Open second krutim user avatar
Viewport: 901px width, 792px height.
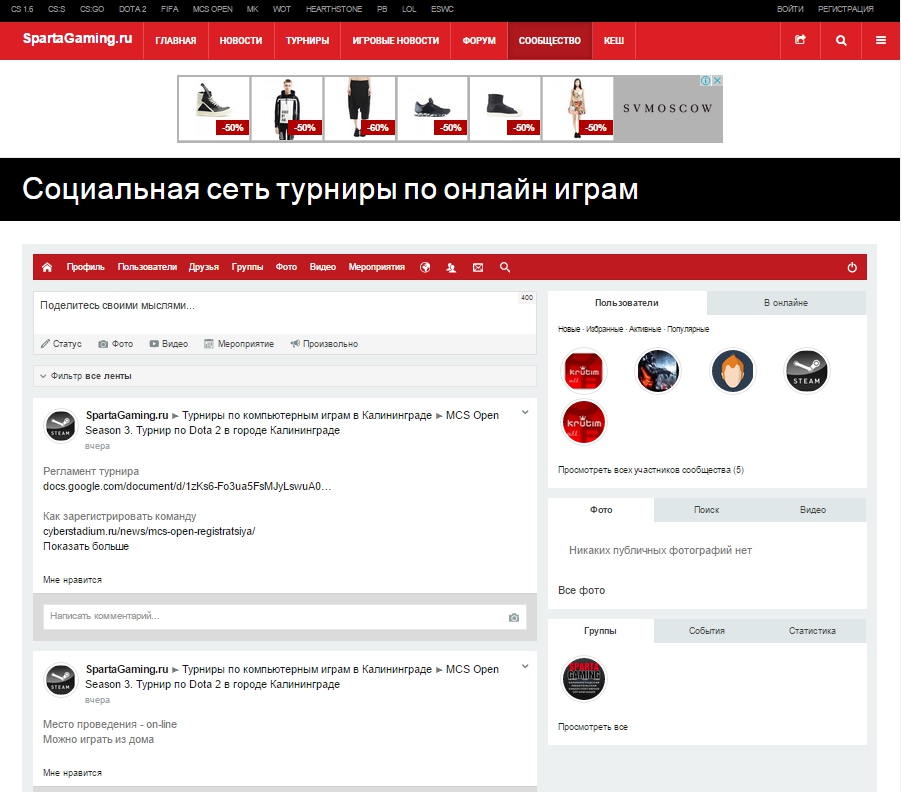click(x=584, y=422)
